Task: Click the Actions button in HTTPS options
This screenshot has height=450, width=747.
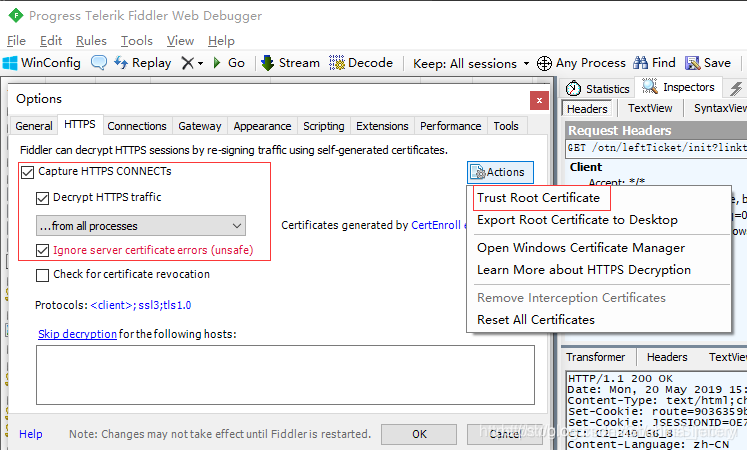Action: (500, 172)
